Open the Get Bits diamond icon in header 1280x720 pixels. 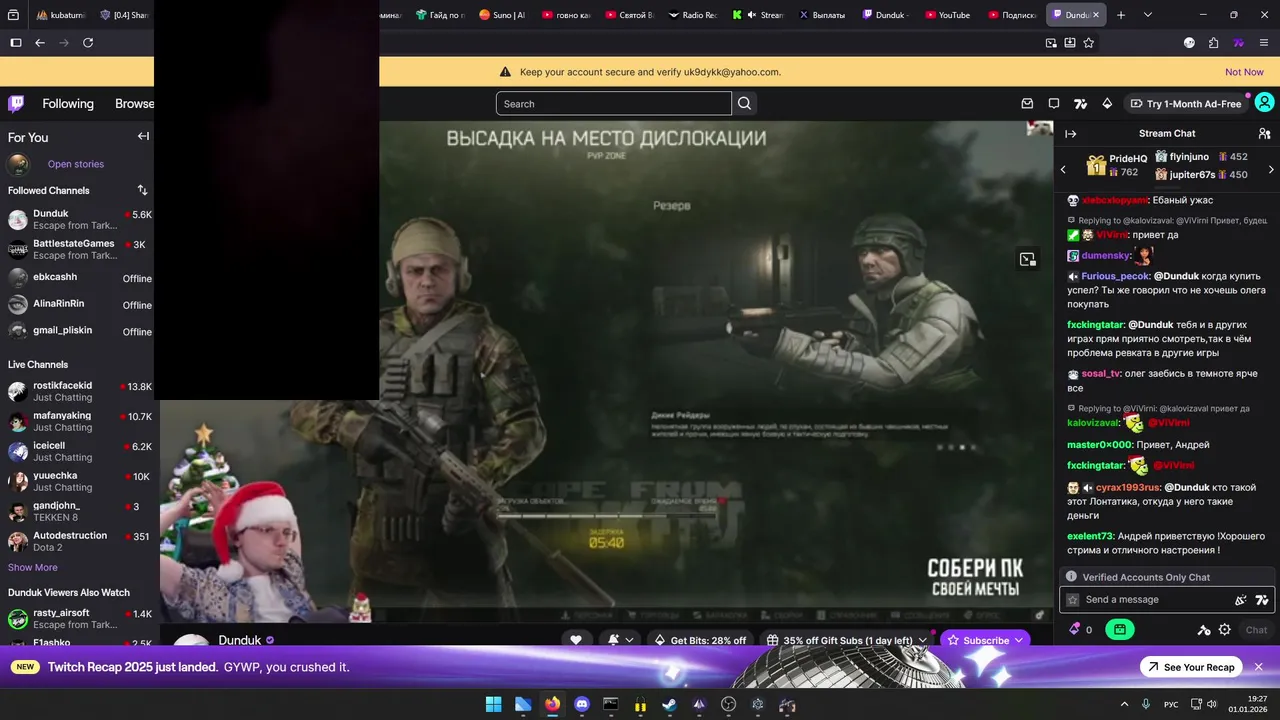point(1107,103)
